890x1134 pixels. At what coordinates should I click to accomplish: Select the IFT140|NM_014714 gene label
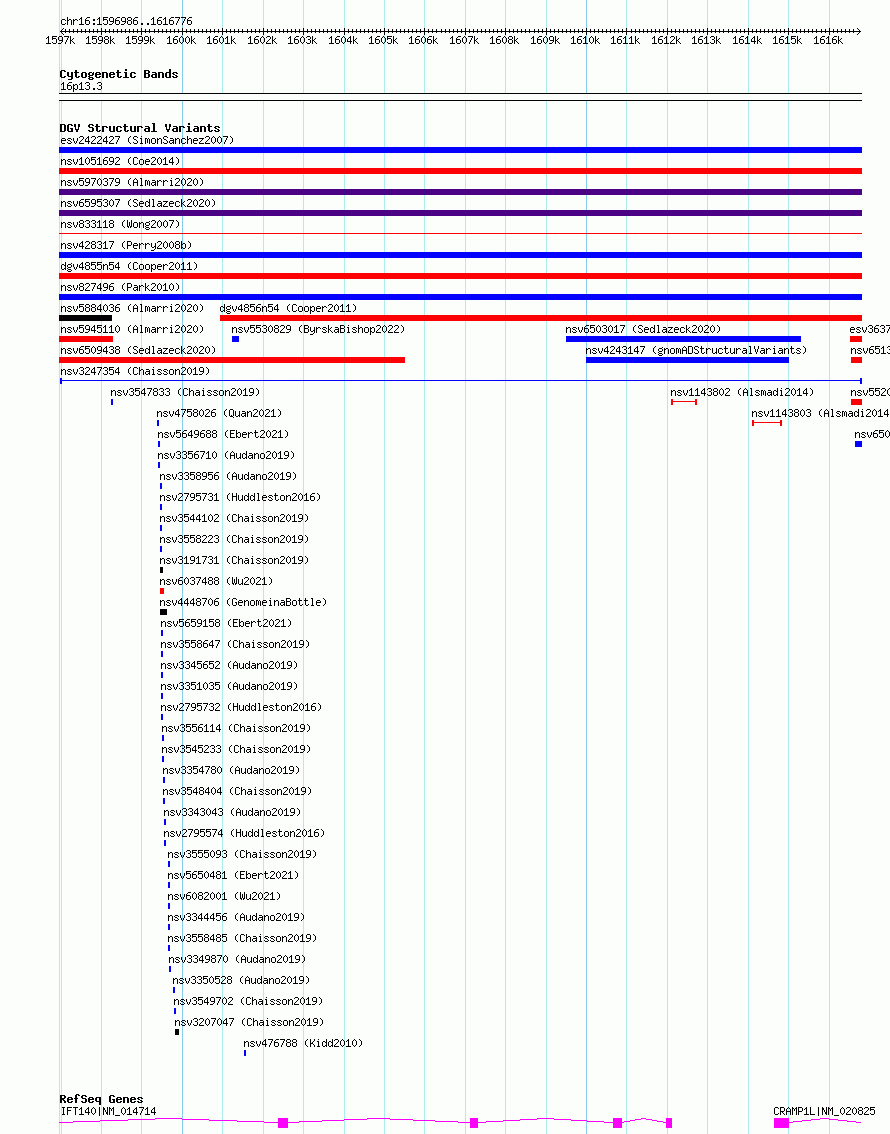pos(108,1111)
